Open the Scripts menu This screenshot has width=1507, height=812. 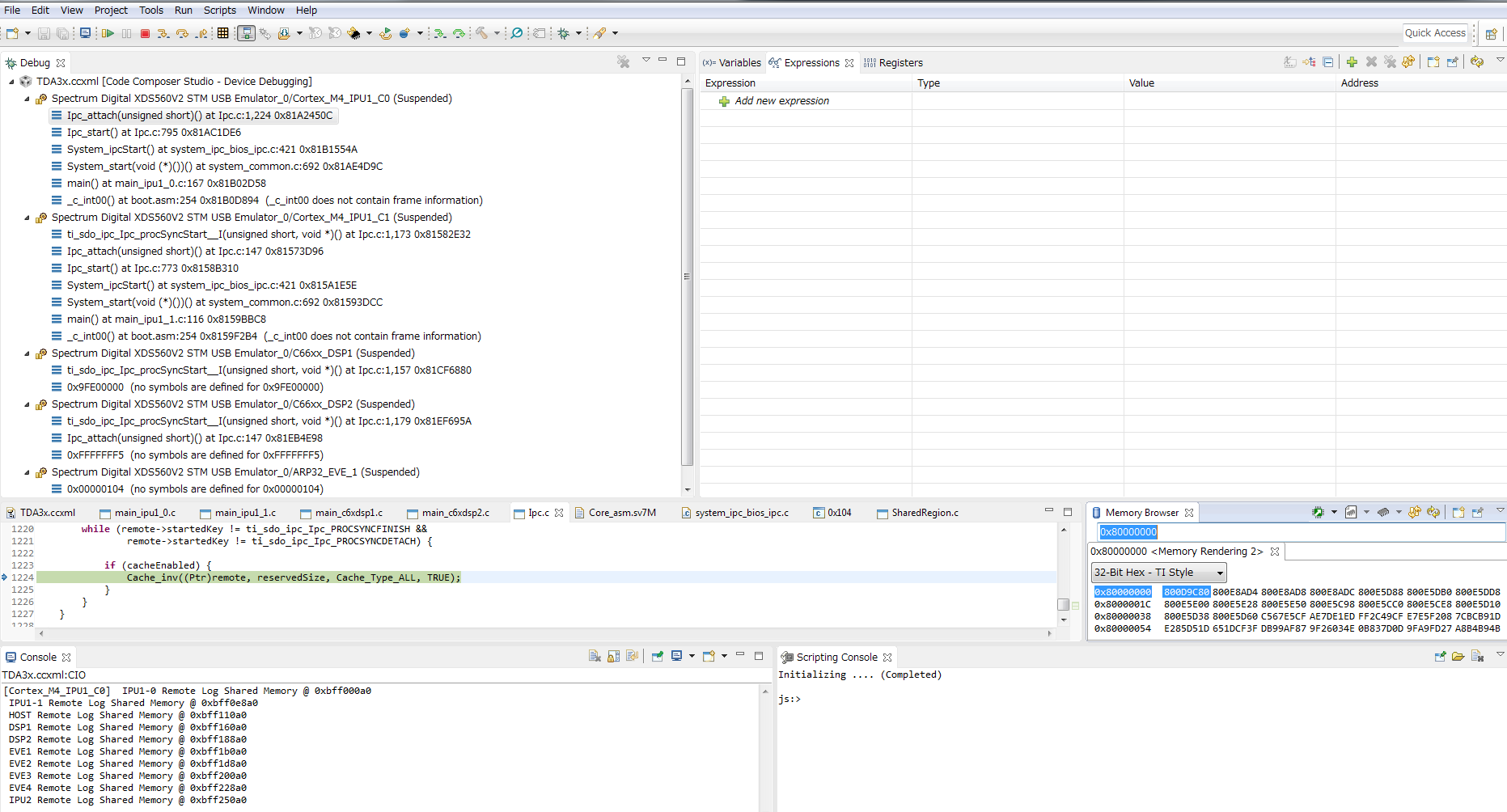pos(219,10)
